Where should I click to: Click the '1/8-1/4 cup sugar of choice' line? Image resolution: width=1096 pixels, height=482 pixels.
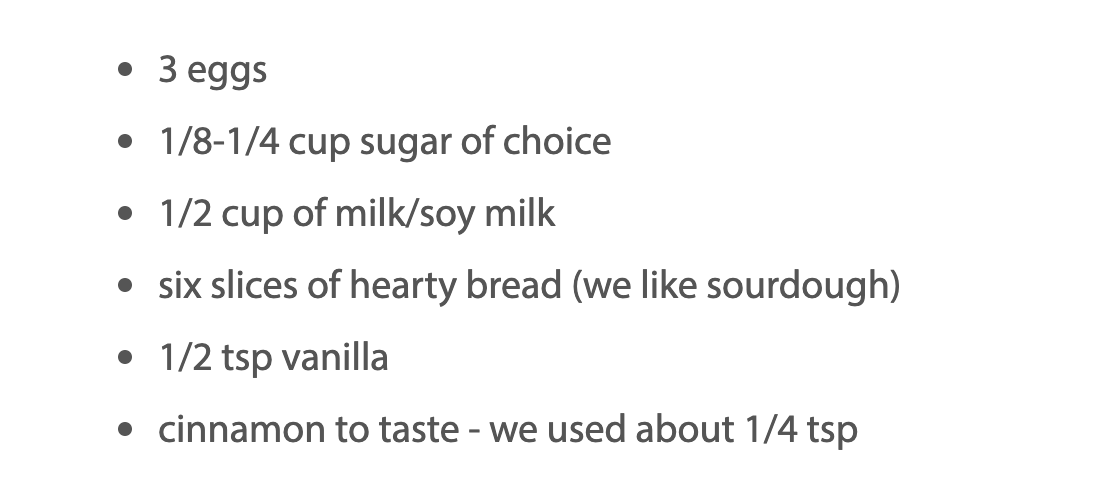385,142
